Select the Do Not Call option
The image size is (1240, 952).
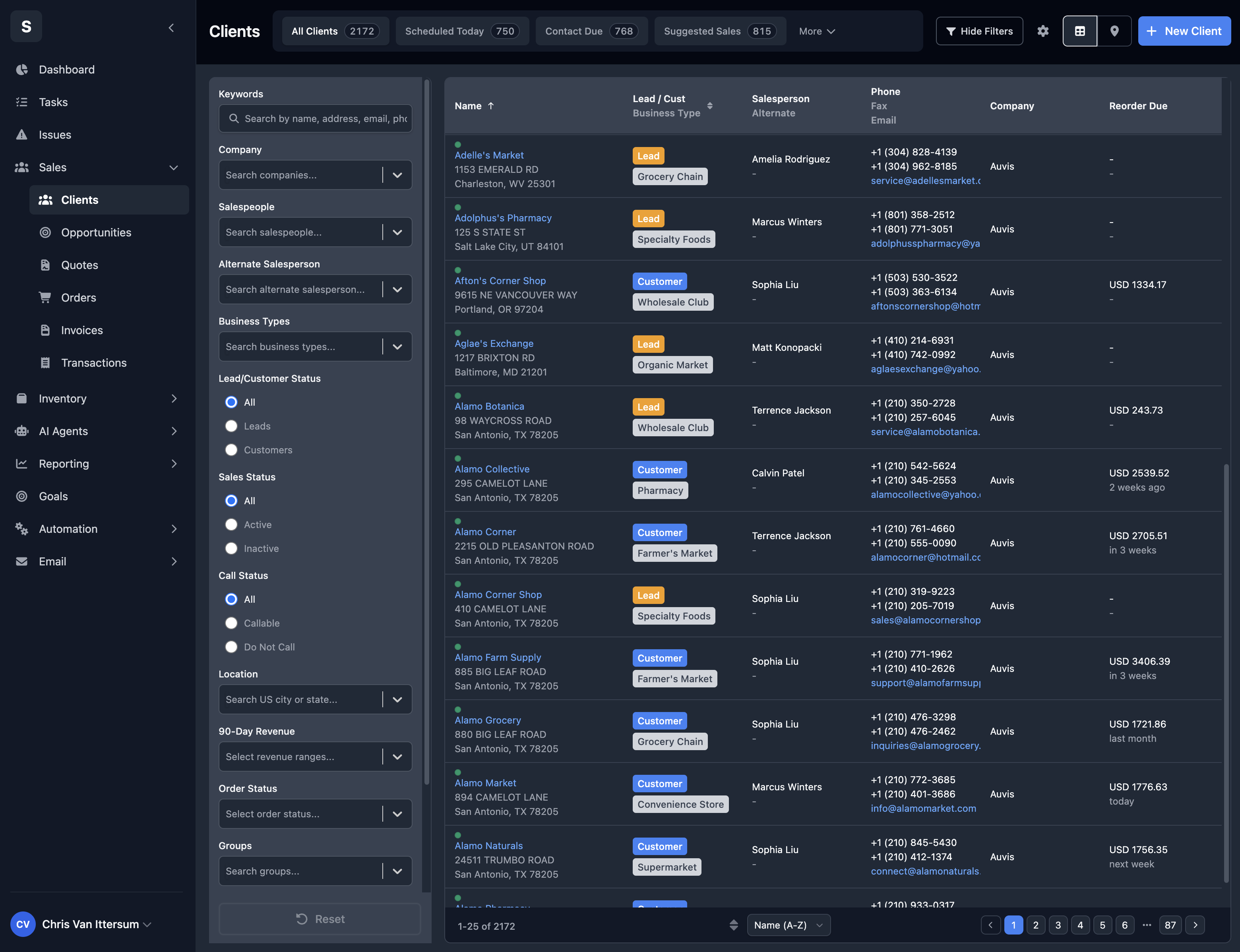[x=231, y=647]
